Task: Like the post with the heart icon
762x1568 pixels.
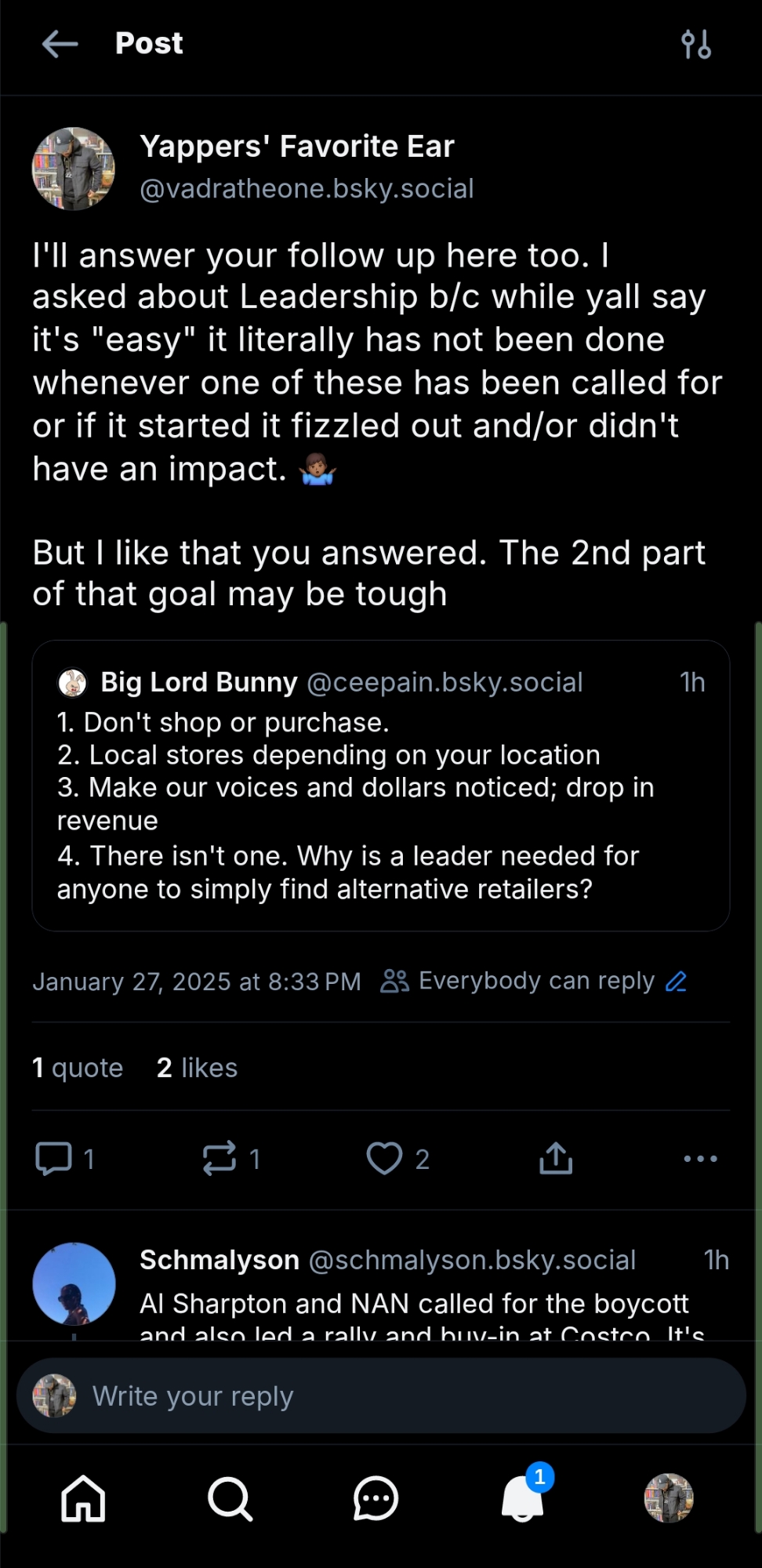Action: click(x=385, y=1158)
